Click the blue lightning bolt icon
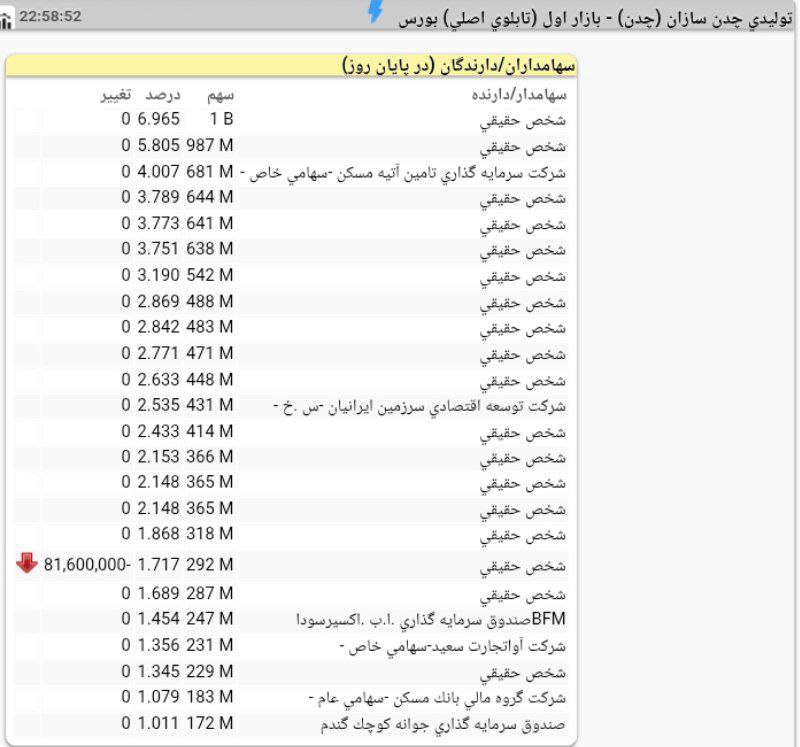This screenshot has width=800, height=747. (376, 12)
